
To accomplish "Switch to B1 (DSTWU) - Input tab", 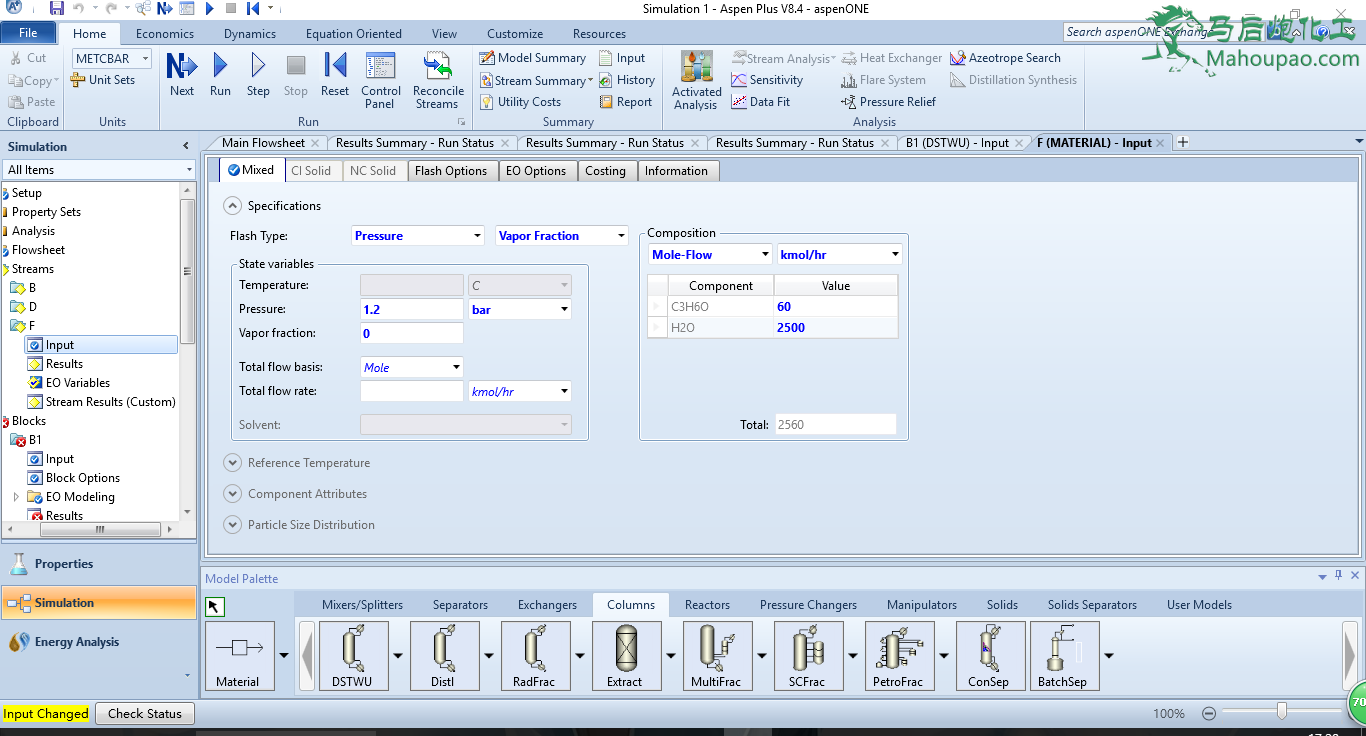I will 957,143.
